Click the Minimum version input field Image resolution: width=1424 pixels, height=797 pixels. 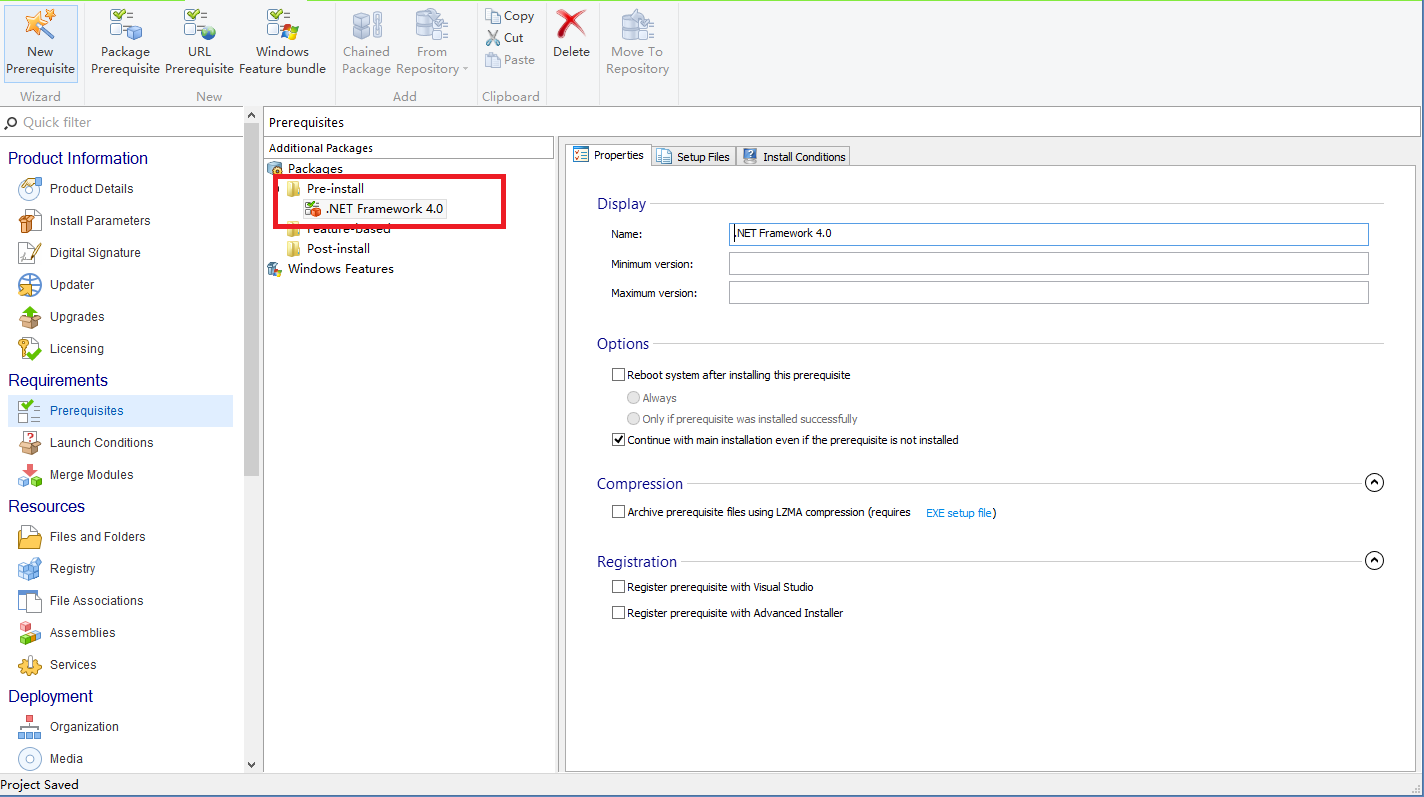pos(1048,264)
